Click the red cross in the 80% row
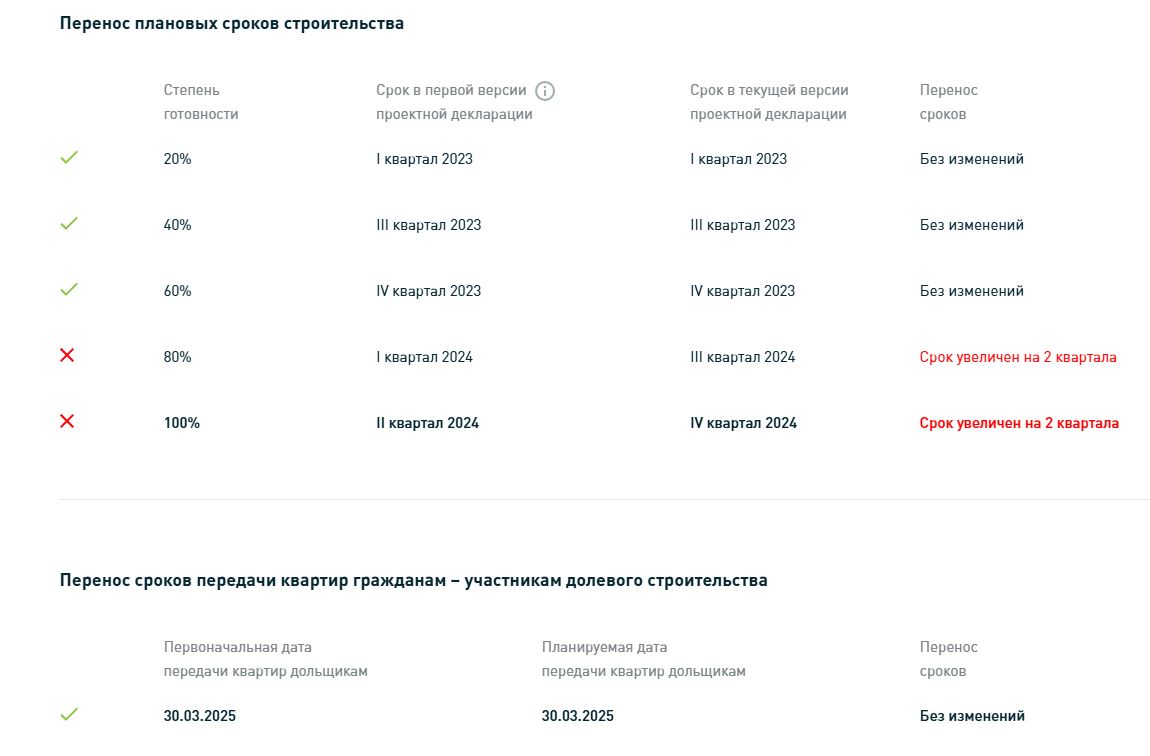 tap(67, 355)
